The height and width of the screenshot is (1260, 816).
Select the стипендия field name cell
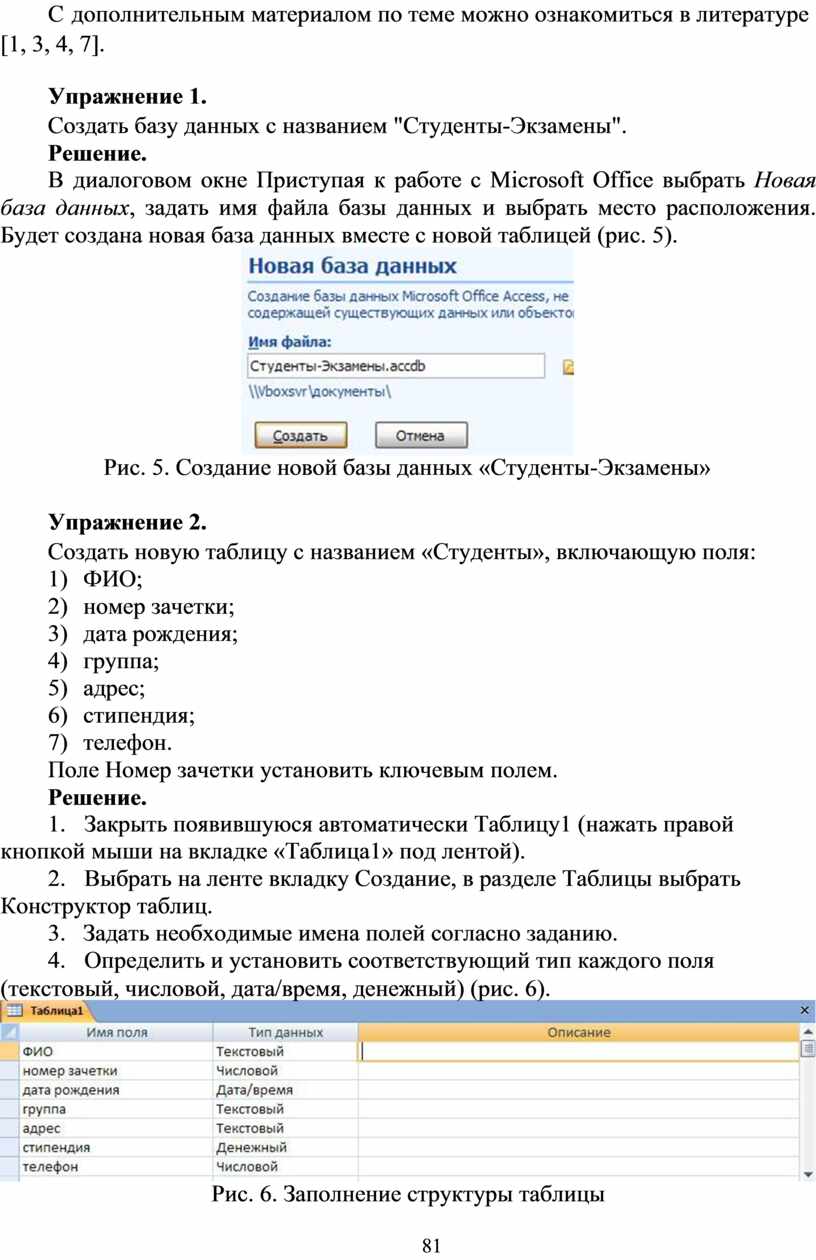pyautogui.click(x=116, y=1147)
